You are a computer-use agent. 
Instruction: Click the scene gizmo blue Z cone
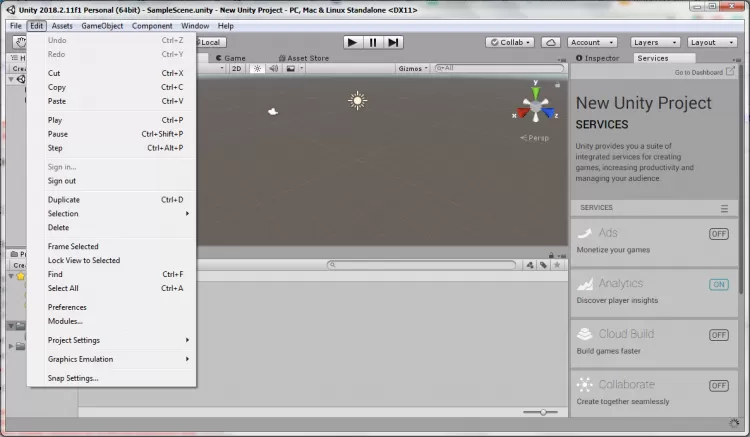click(548, 113)
